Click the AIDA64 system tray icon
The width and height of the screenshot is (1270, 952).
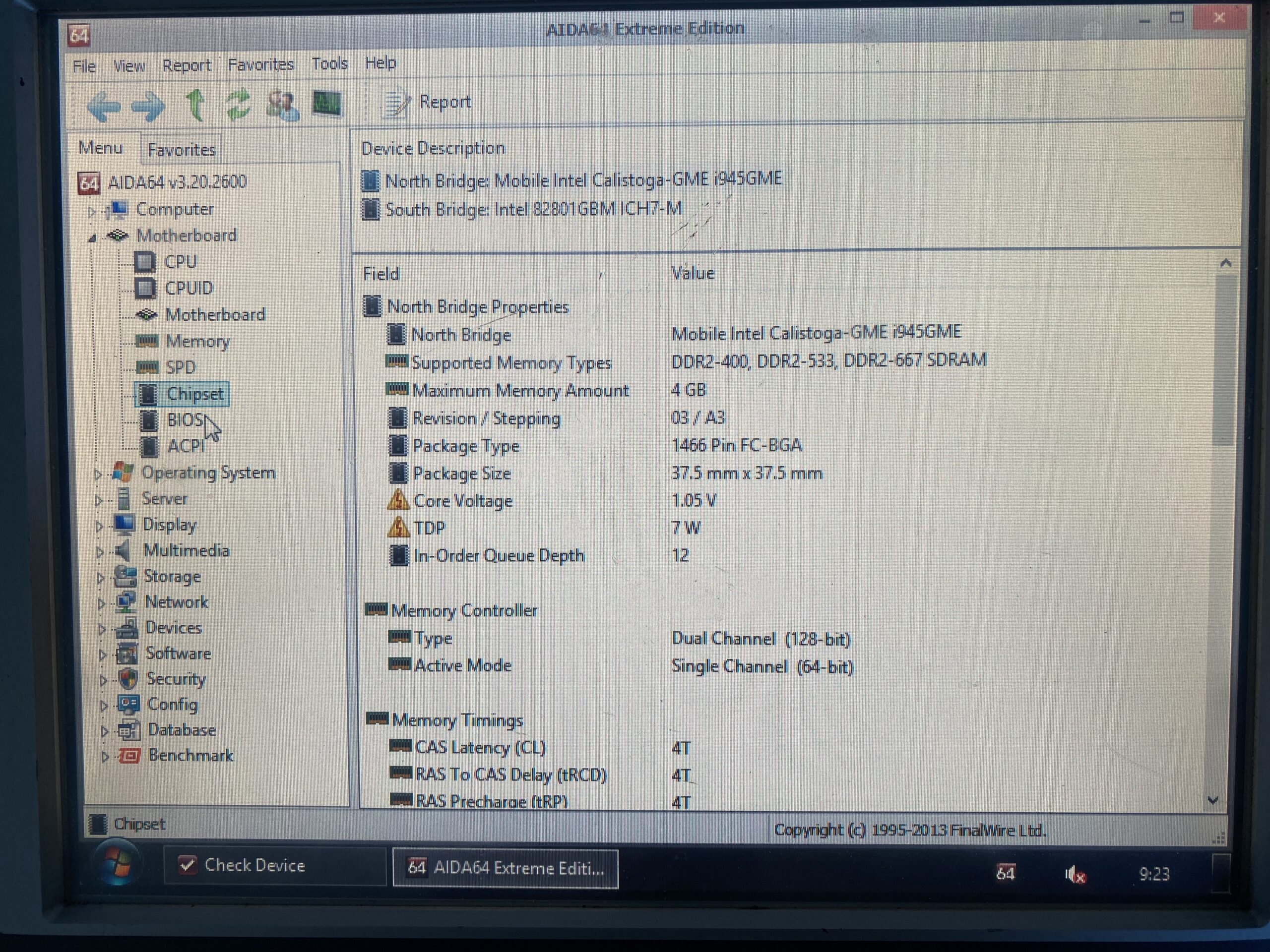coord(1005,873)
